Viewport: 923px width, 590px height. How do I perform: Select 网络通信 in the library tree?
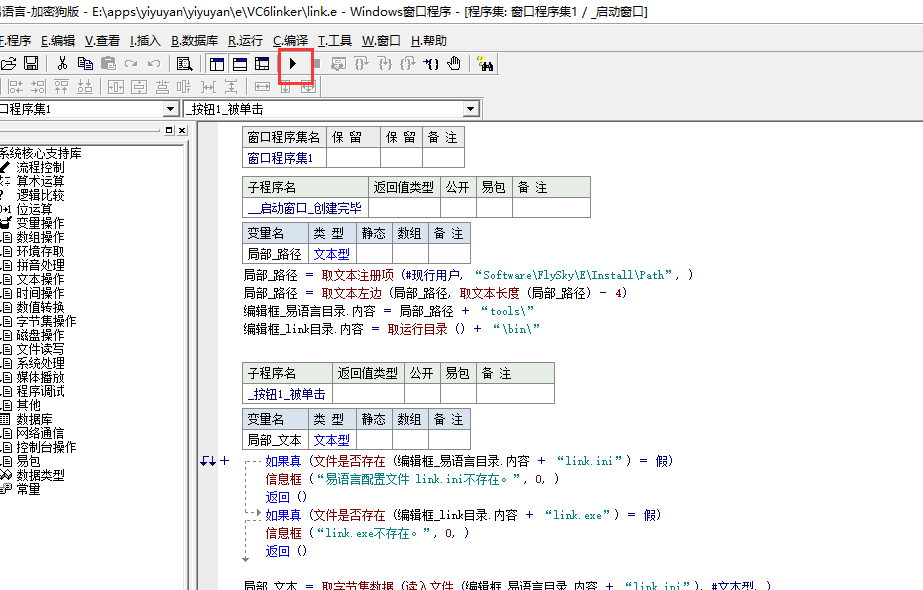click(40, 433)
